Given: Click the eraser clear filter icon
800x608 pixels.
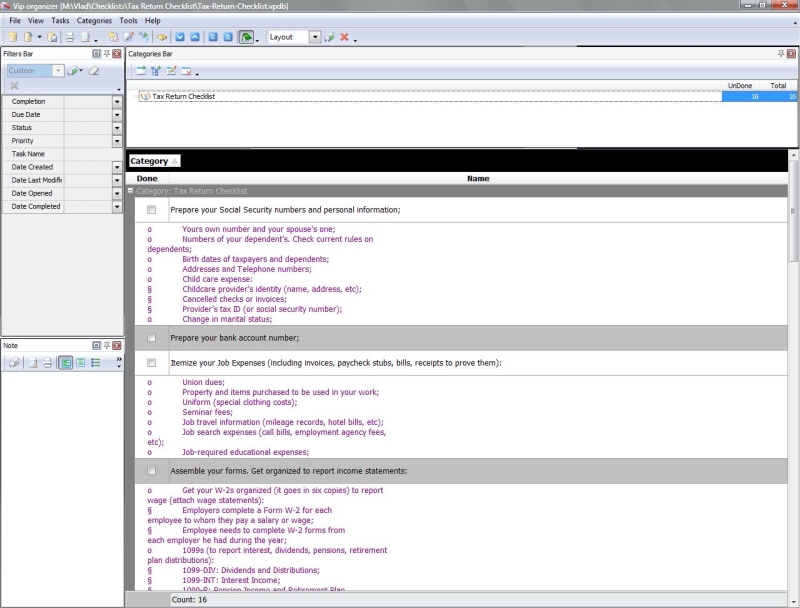Looking at the screenshot, I should click(94, 71).
